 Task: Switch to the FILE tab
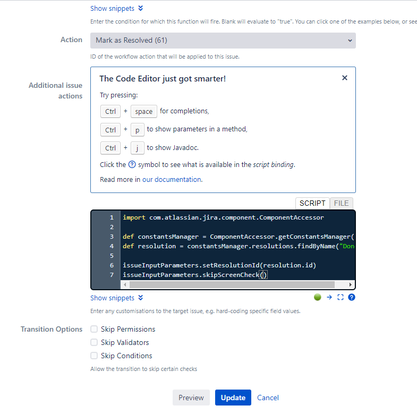[x=341, y=203]
